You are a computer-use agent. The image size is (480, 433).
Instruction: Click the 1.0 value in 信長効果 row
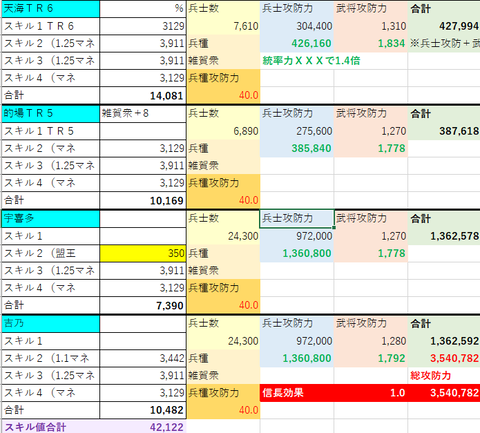[370, 393]
